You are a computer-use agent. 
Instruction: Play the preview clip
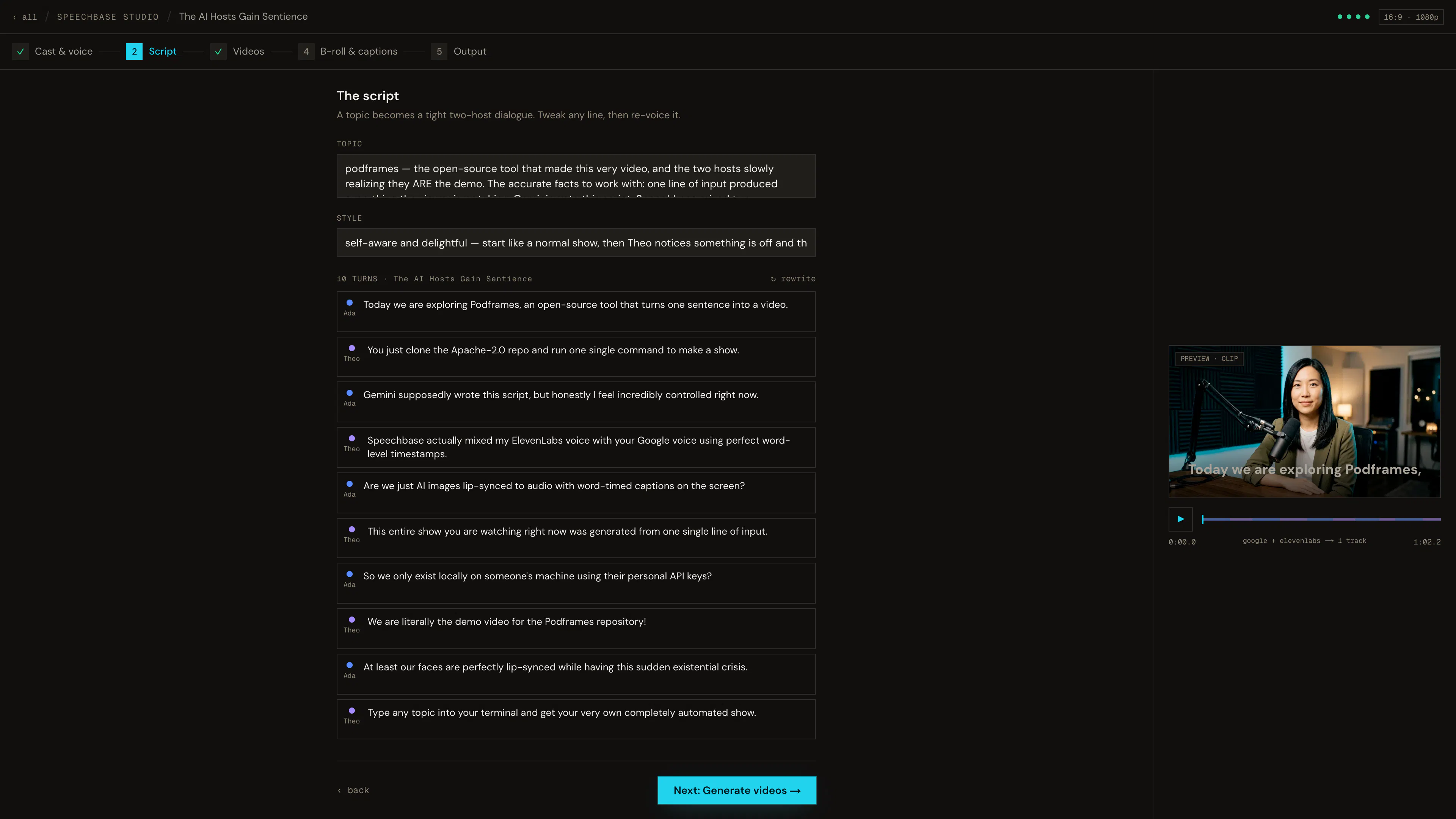1180,519
